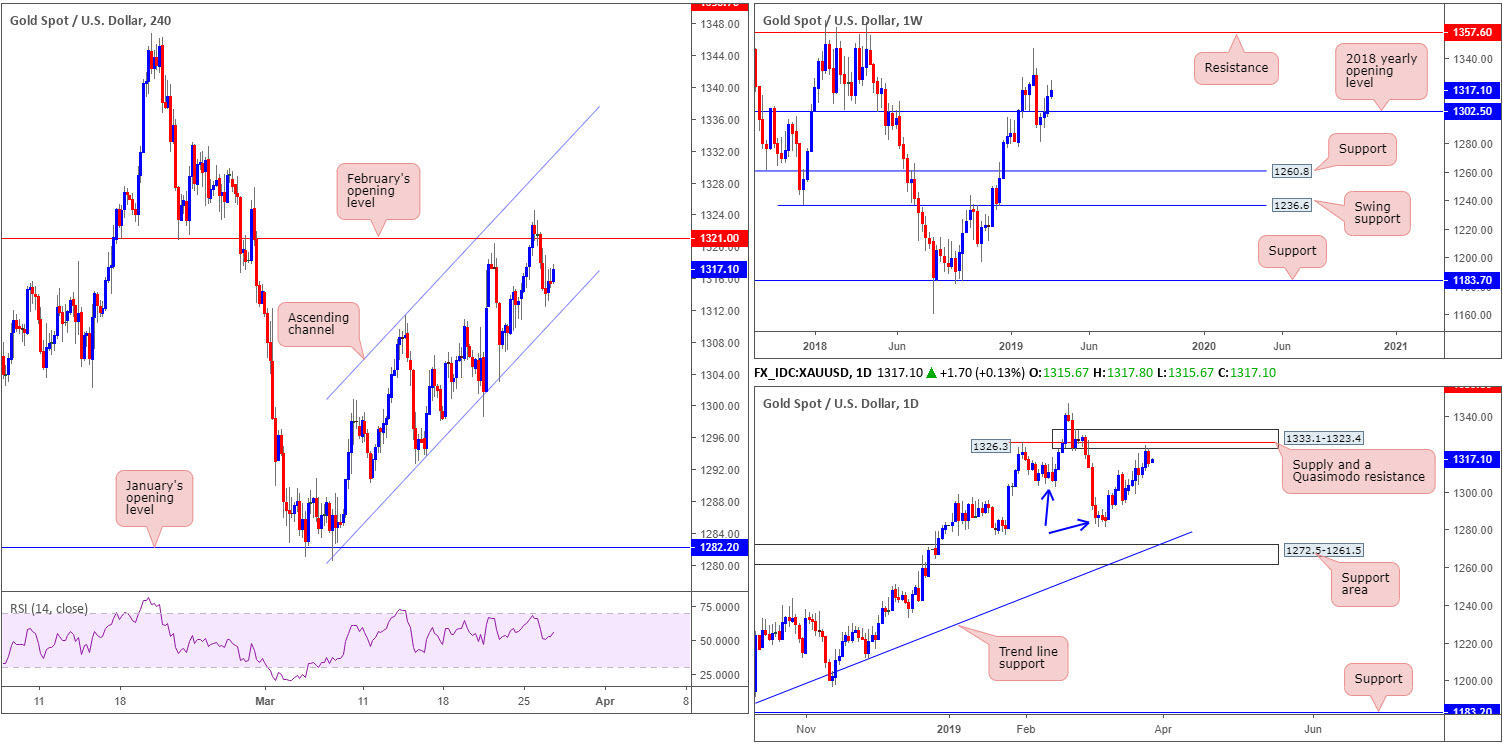Click the 'C:1317.10' close value in the header
1503x745 pixels.
[1246, 373]
